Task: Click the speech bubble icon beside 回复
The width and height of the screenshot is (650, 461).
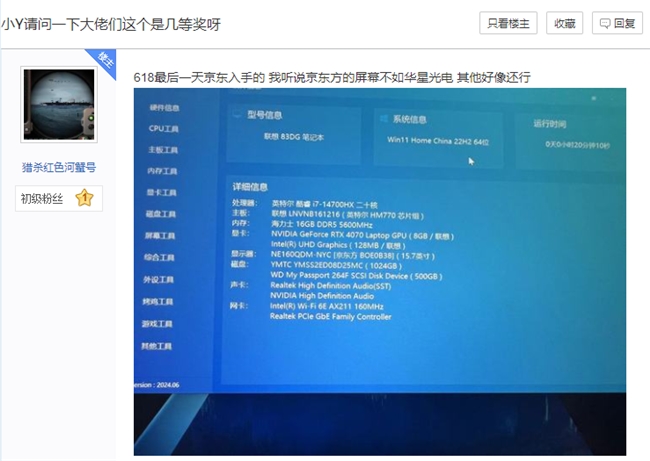Action: [605, 24]
